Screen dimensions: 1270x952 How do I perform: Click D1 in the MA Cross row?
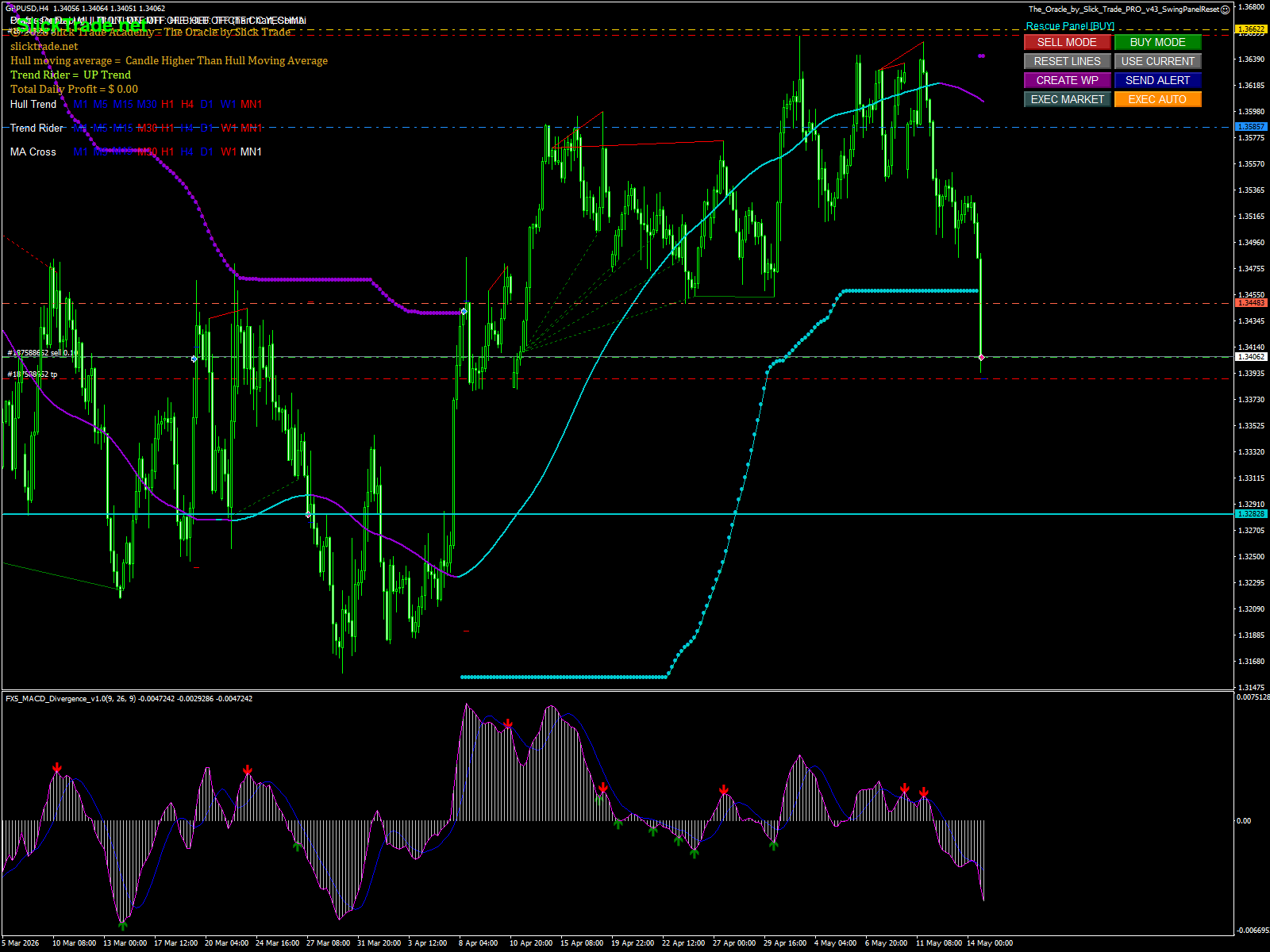click(x=207, y=152)
